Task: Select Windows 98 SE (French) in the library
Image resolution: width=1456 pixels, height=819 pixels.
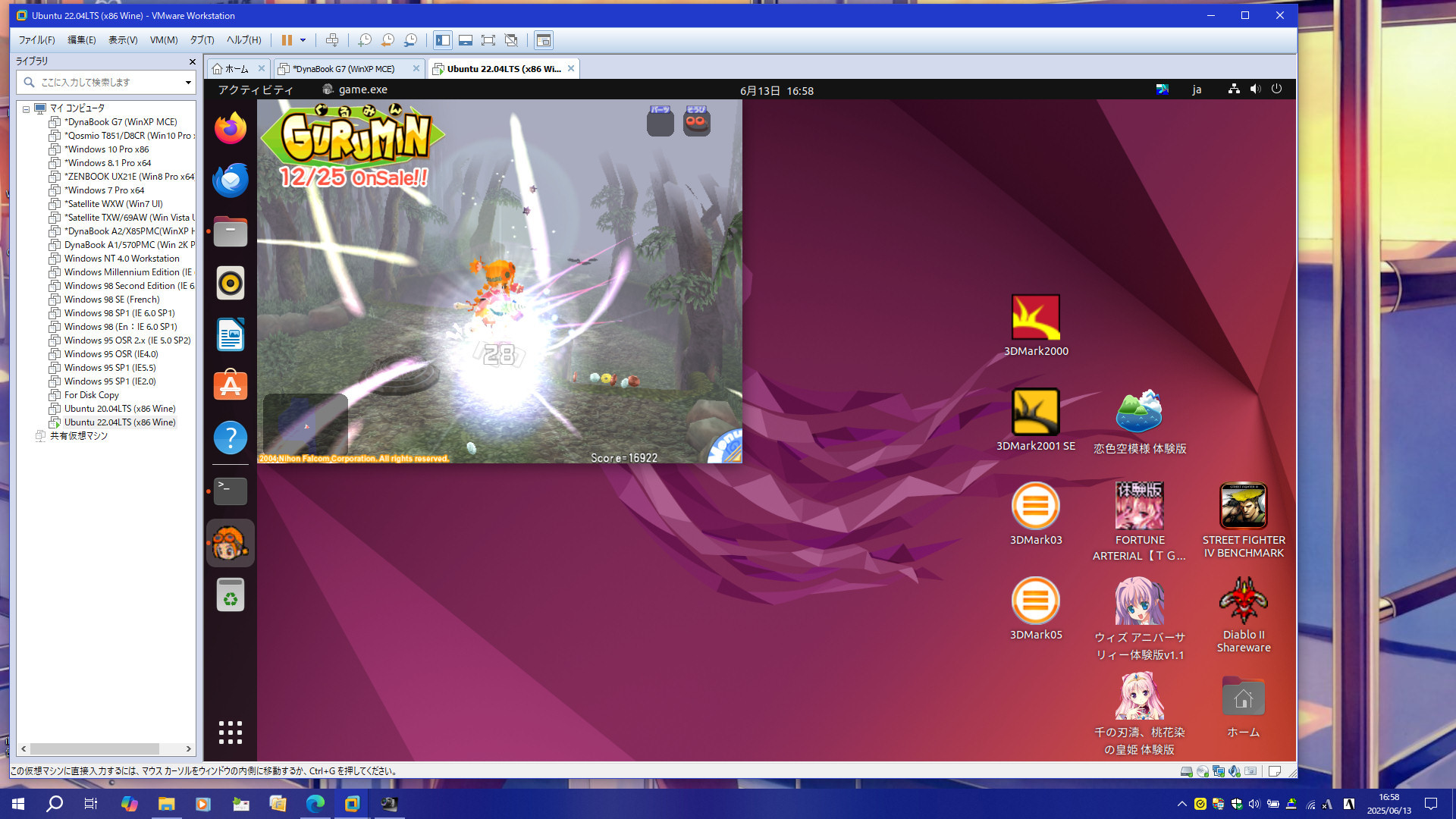Action: (x=111, y=300)
